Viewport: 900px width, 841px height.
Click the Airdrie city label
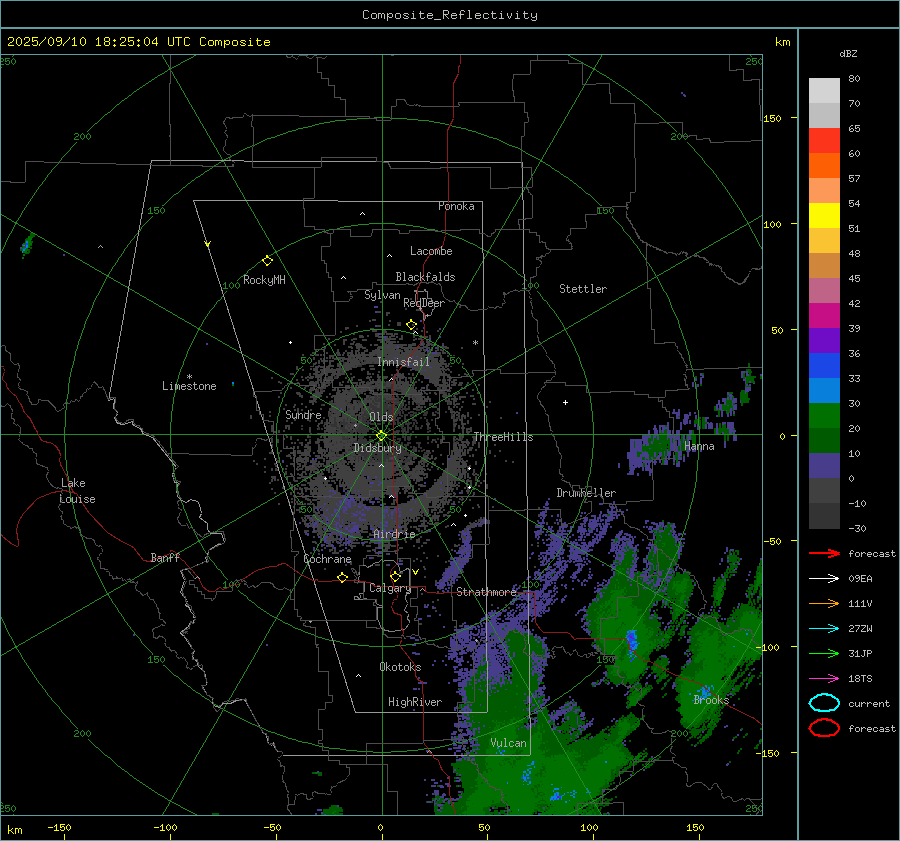coord(394,534)
